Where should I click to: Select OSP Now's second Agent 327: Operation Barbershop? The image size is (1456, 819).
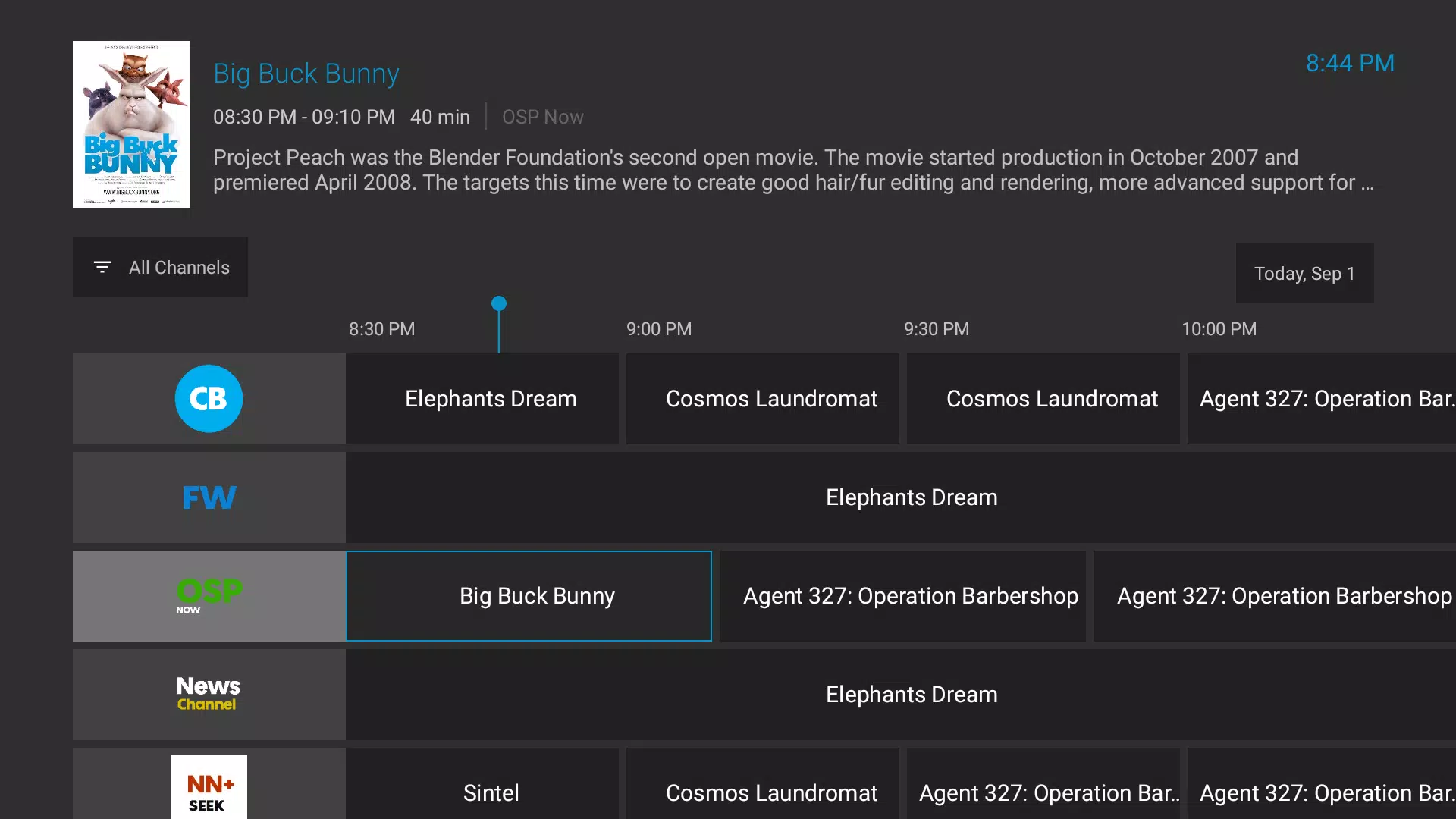[x=1275, y=596]
